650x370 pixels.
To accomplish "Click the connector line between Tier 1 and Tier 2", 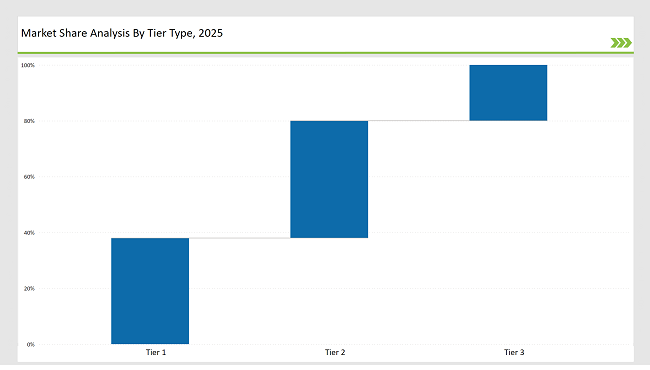I will point(240,238).
